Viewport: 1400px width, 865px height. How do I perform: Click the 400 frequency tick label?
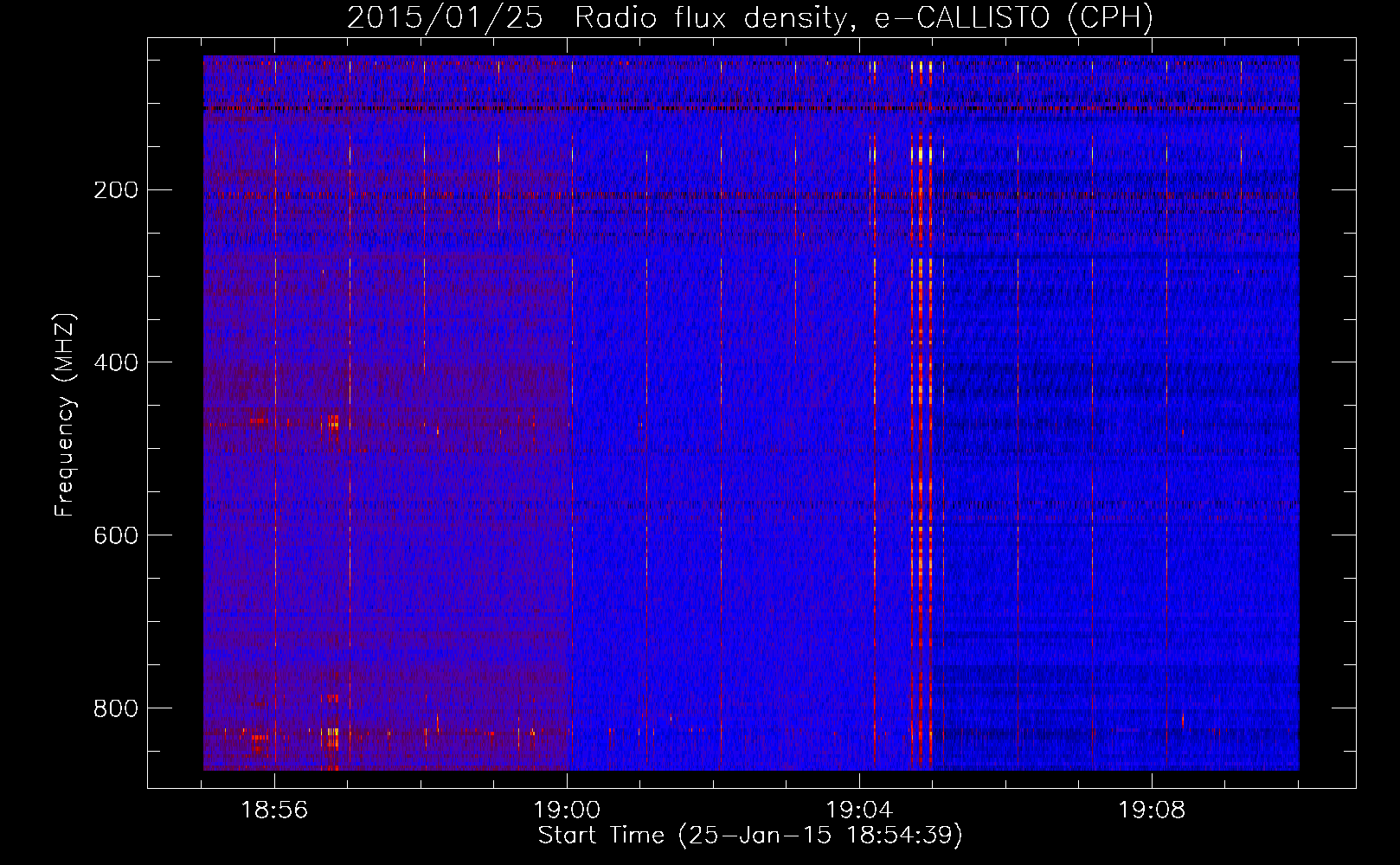click(x=116, y=362)
